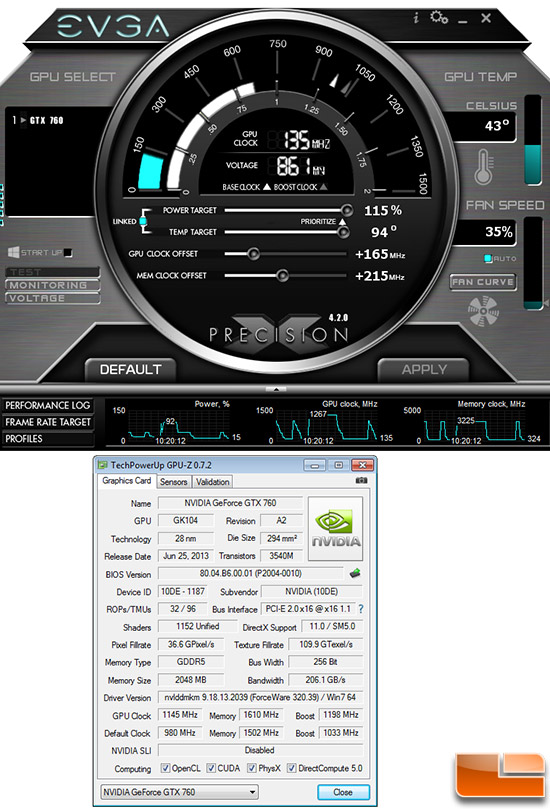The width and height of the screenshot is (550, 809).
Task: Open the Performance Log tab
Action: click(47, 406)
